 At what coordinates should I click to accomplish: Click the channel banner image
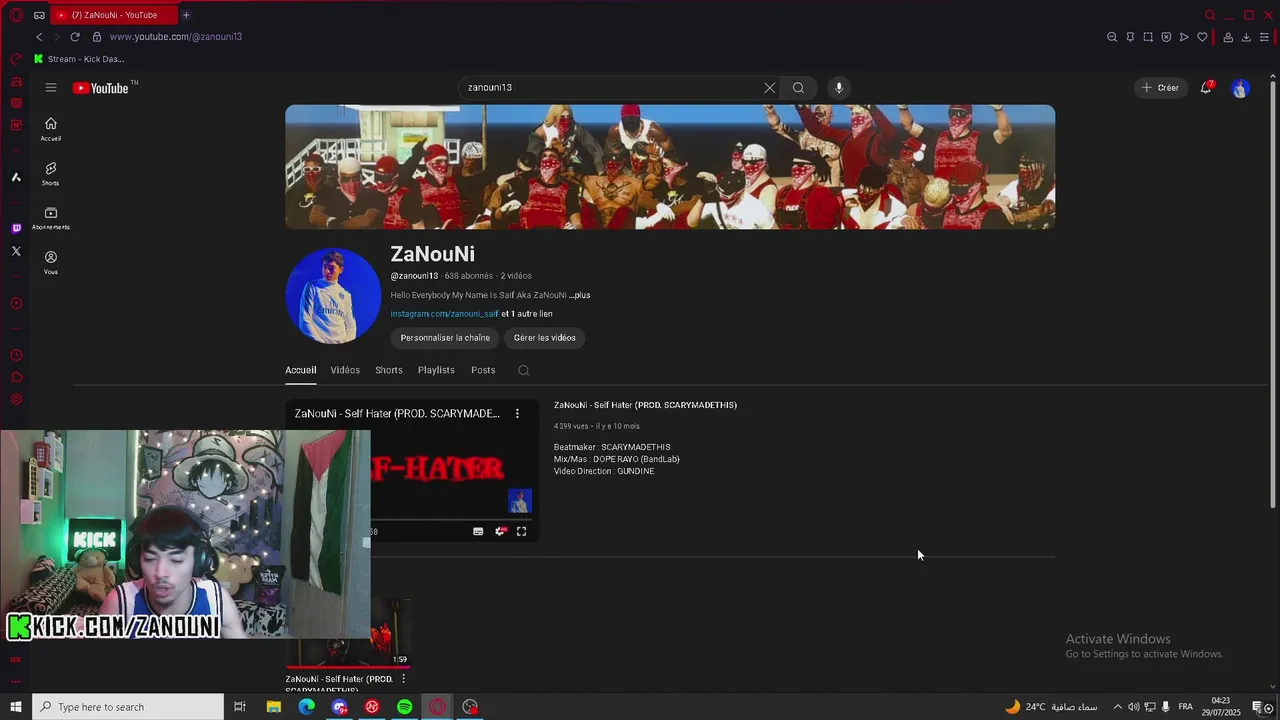[x=670, y=167]
